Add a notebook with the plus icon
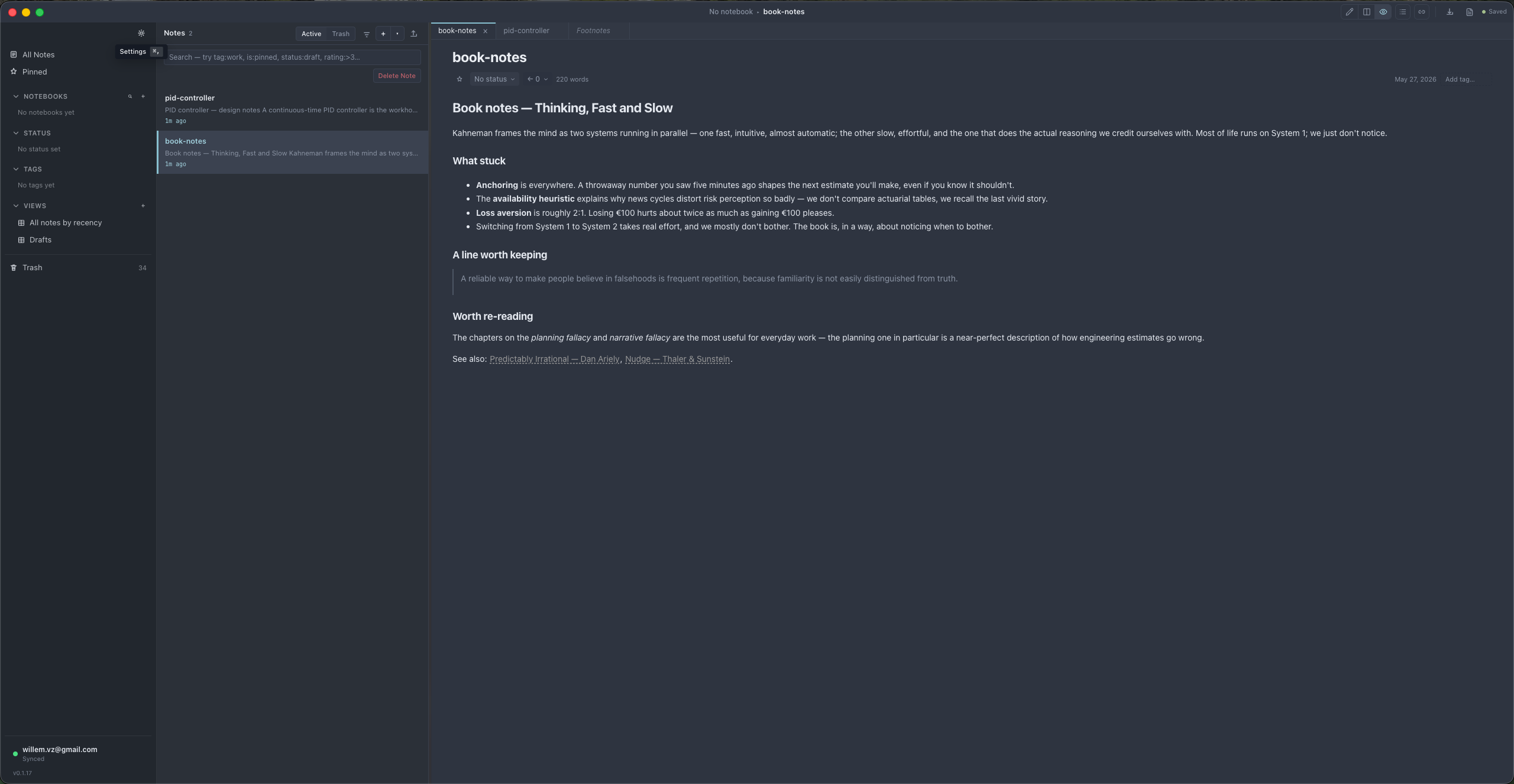Viewport: 1514px width, 784px height. [143, 96]
